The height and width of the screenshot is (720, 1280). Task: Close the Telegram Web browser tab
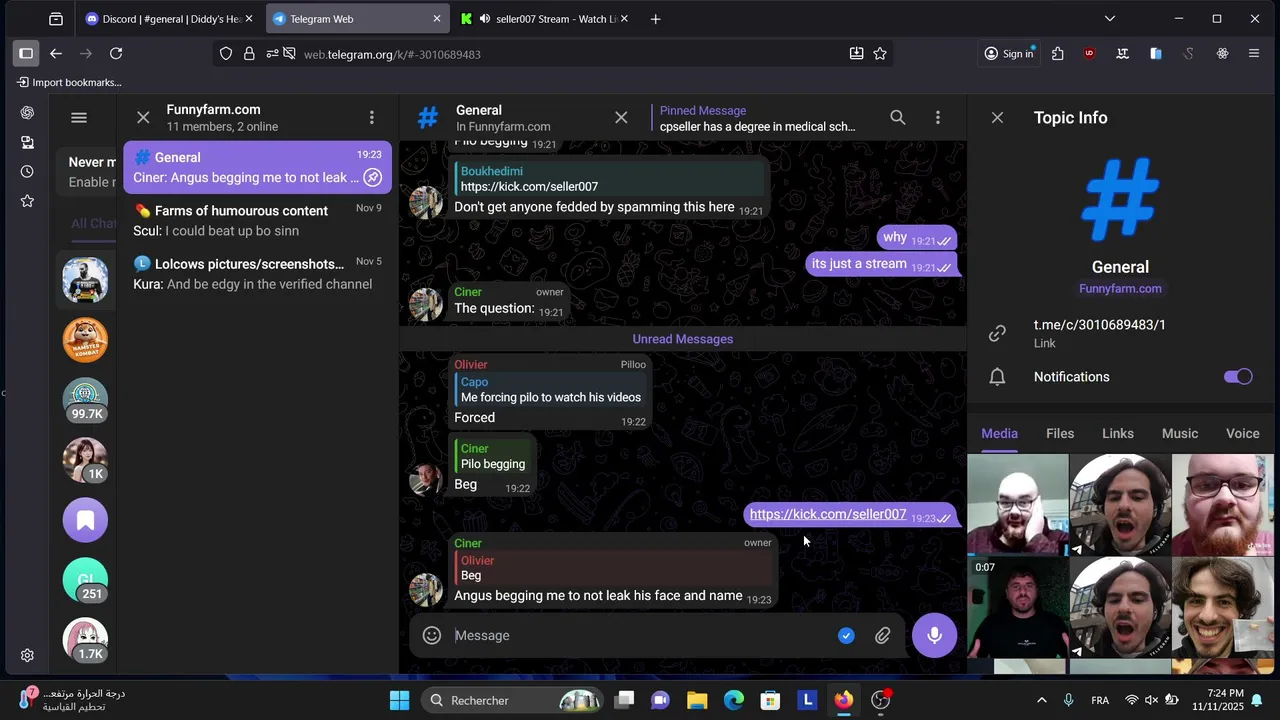pyautogui.click(x=437, y=19)
